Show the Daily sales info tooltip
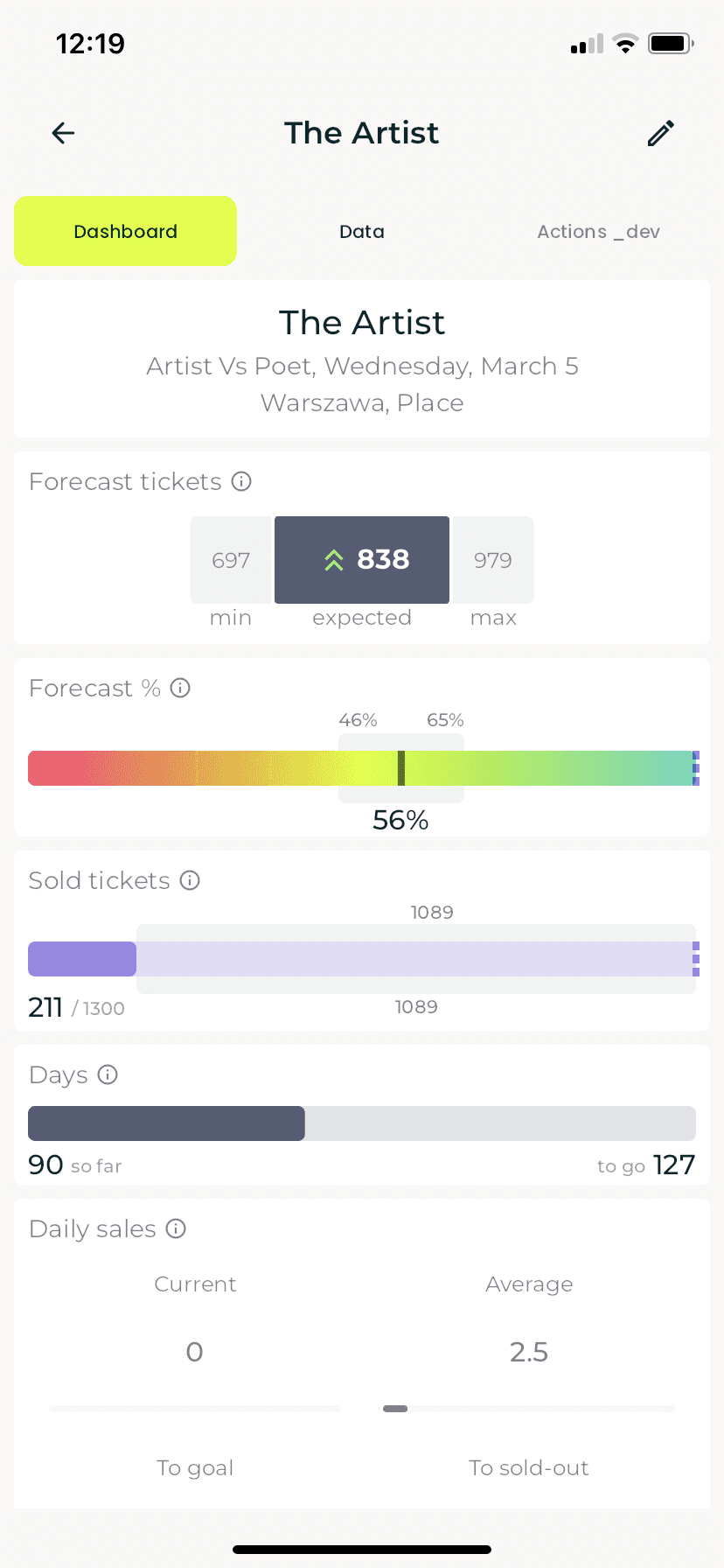This screenshot has width=724, height=1568. (x=176, y=1228)
